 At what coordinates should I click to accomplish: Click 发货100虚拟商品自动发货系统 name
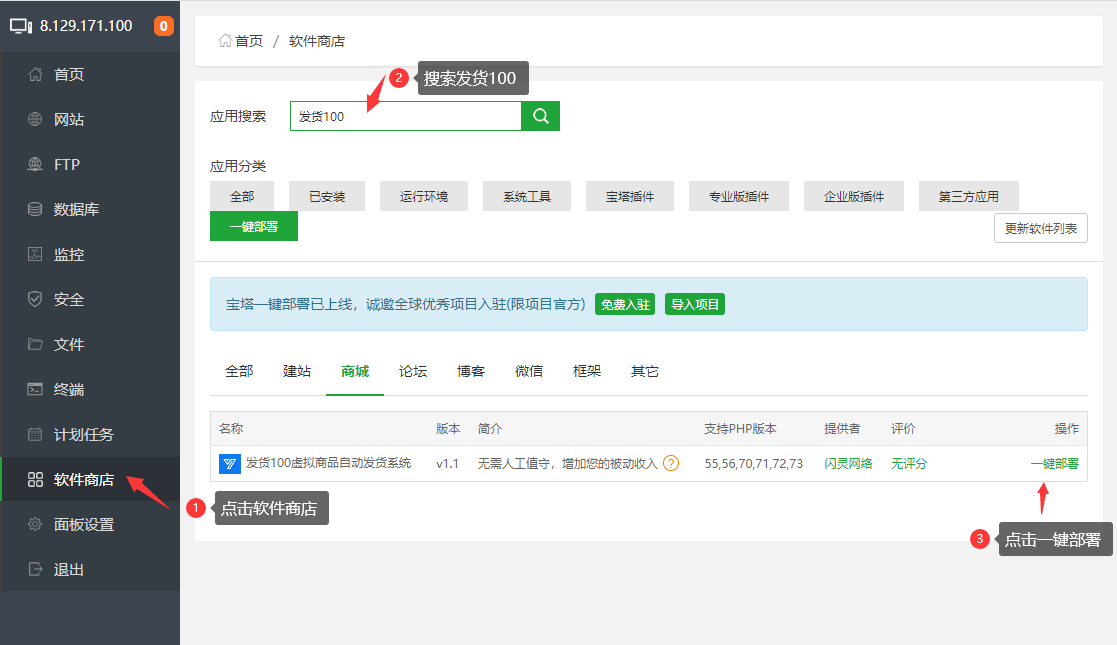(x=328, y=463)
